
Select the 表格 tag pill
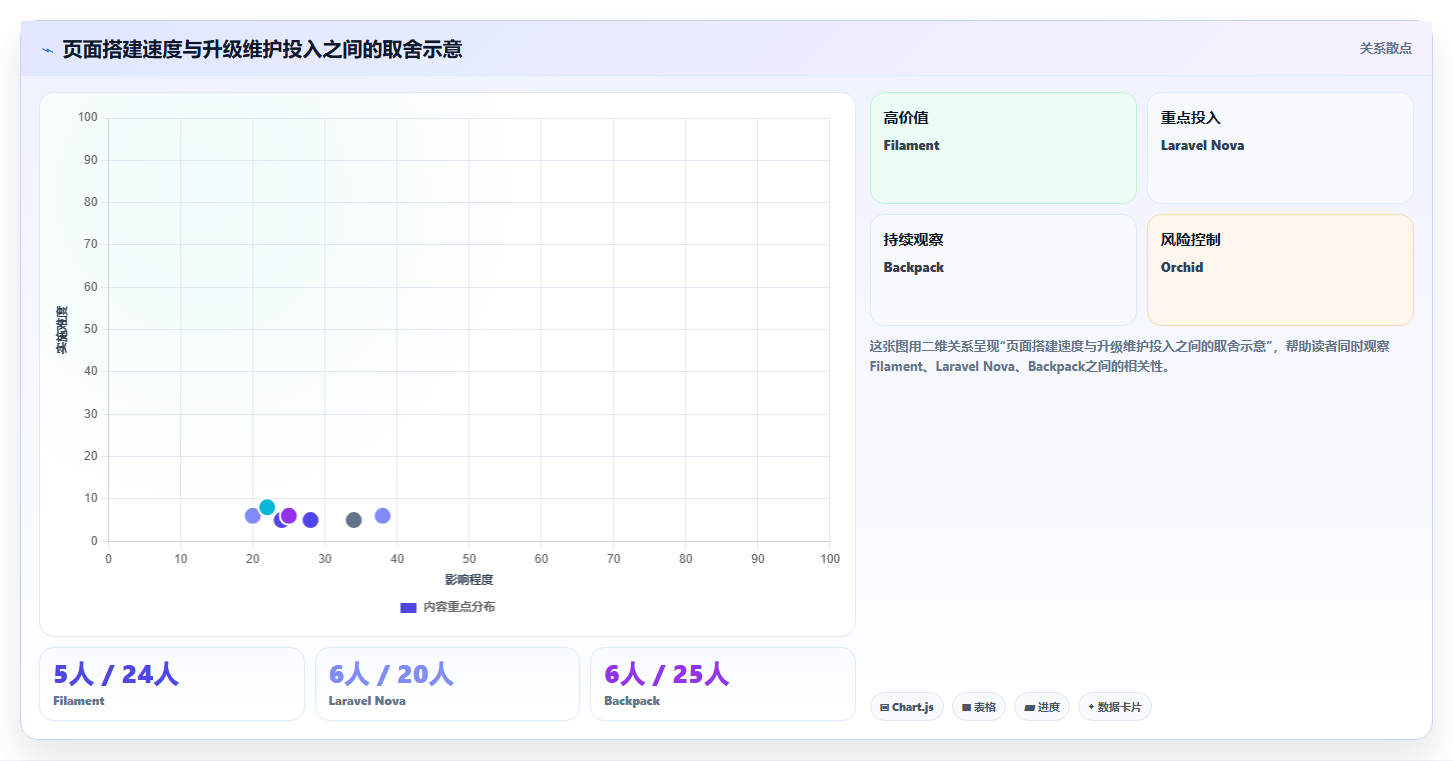[979, 707]
